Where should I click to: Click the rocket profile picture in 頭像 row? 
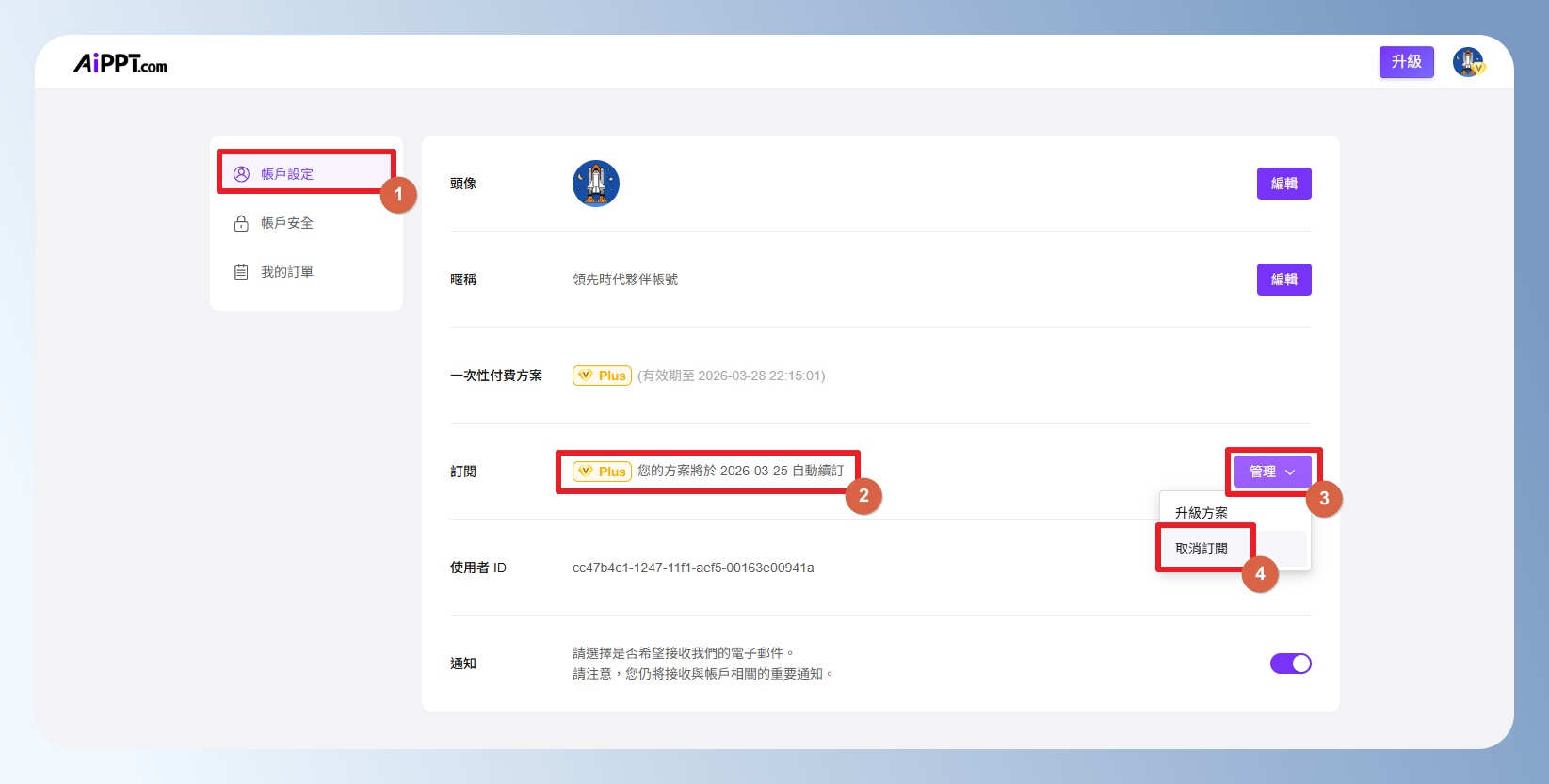coord(595,184)
